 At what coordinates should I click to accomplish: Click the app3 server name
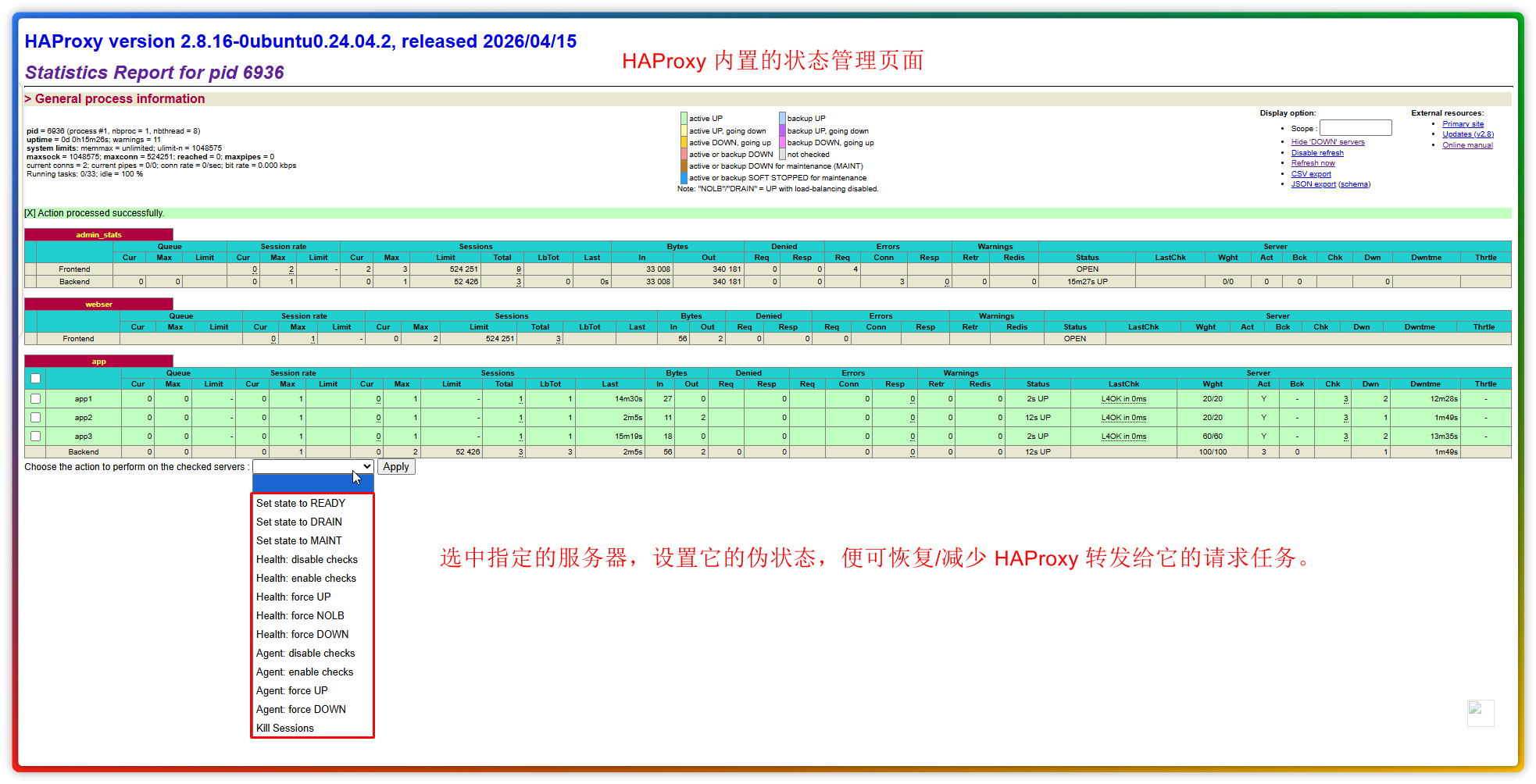tap(84, 437)
